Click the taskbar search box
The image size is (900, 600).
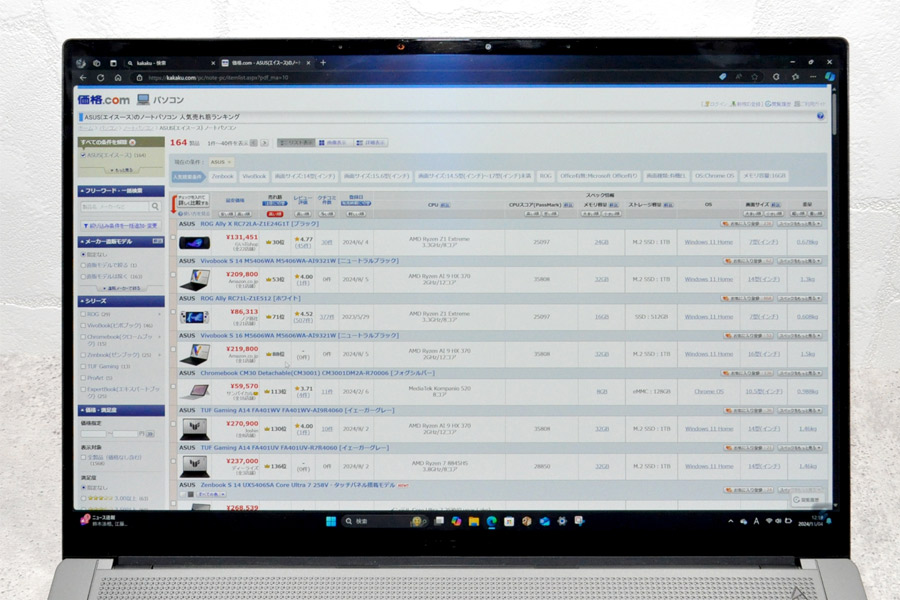(x=383, y=521)
